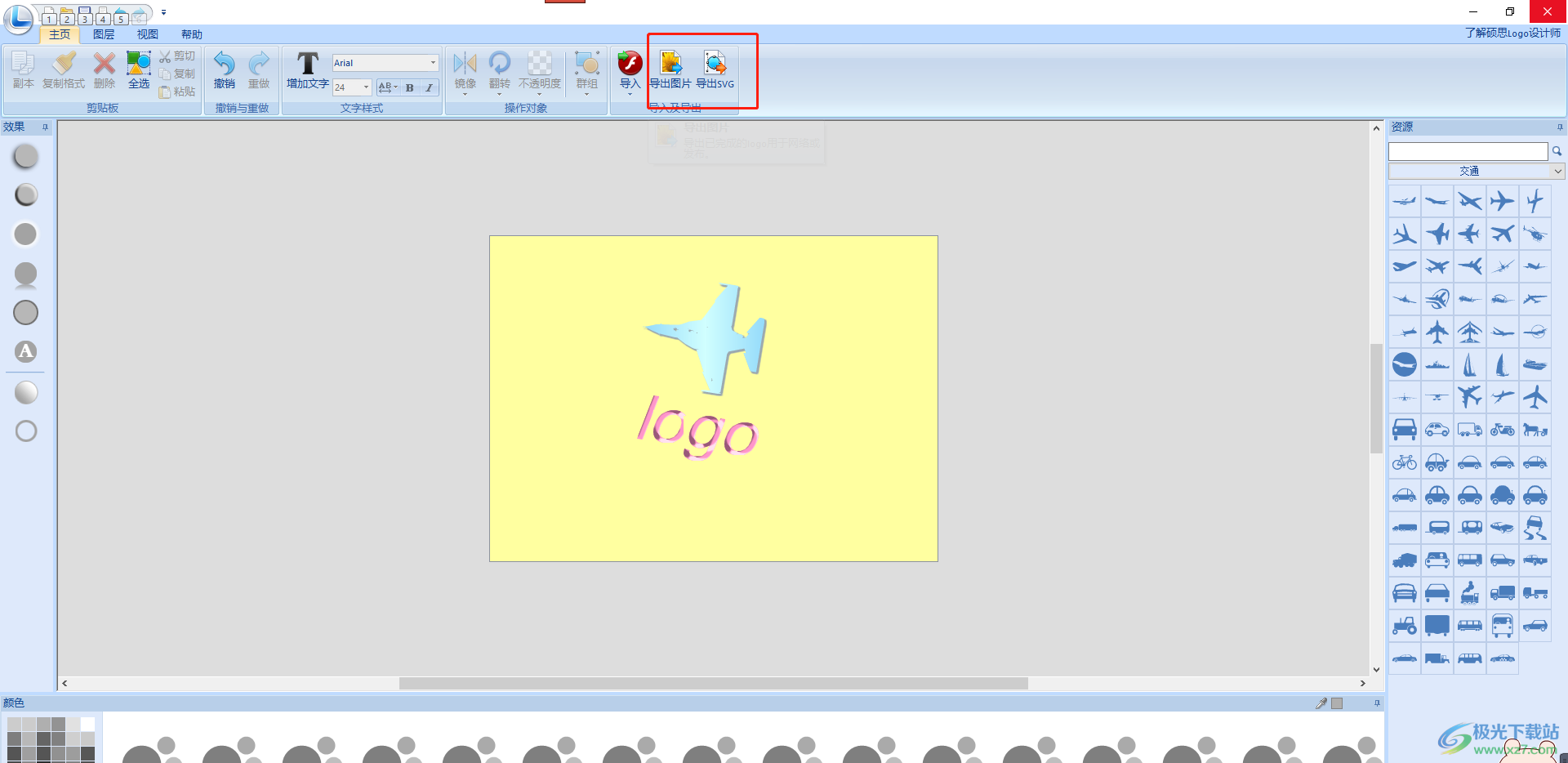Viewport: 1568px width, 763px height.
Task: Click quick access button number 3
Action: click(85, 16)
